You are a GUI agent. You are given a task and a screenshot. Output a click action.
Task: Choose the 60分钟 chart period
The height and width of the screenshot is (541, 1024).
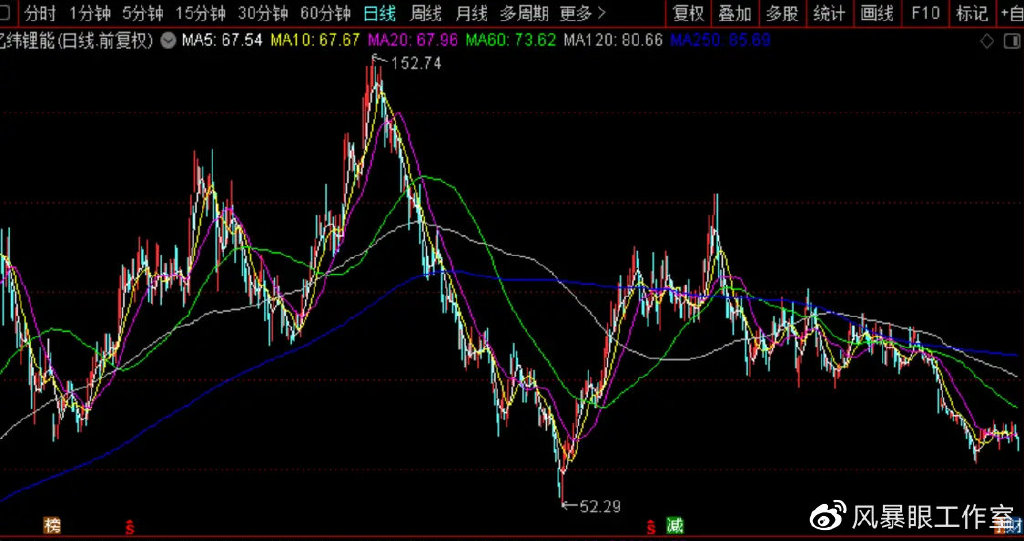[x=325, y=12]
